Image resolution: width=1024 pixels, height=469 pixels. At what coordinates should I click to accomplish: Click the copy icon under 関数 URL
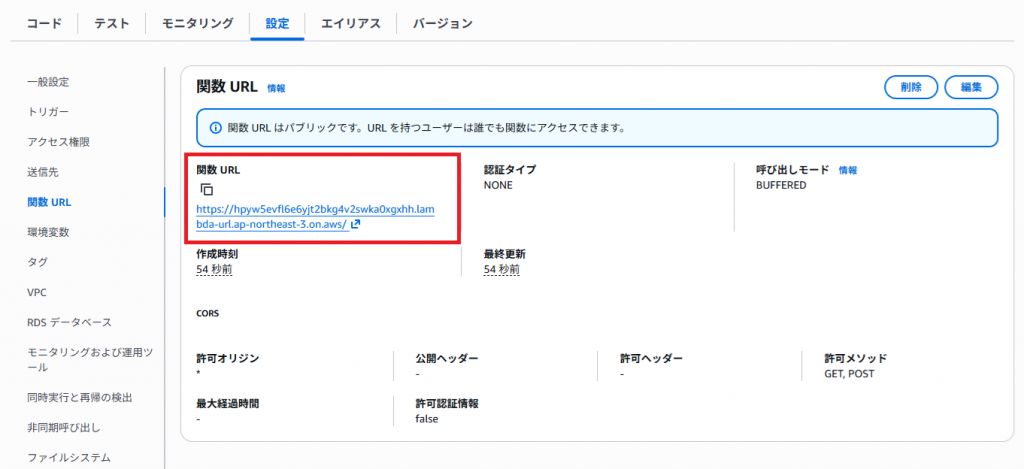[x=206, y=189]
